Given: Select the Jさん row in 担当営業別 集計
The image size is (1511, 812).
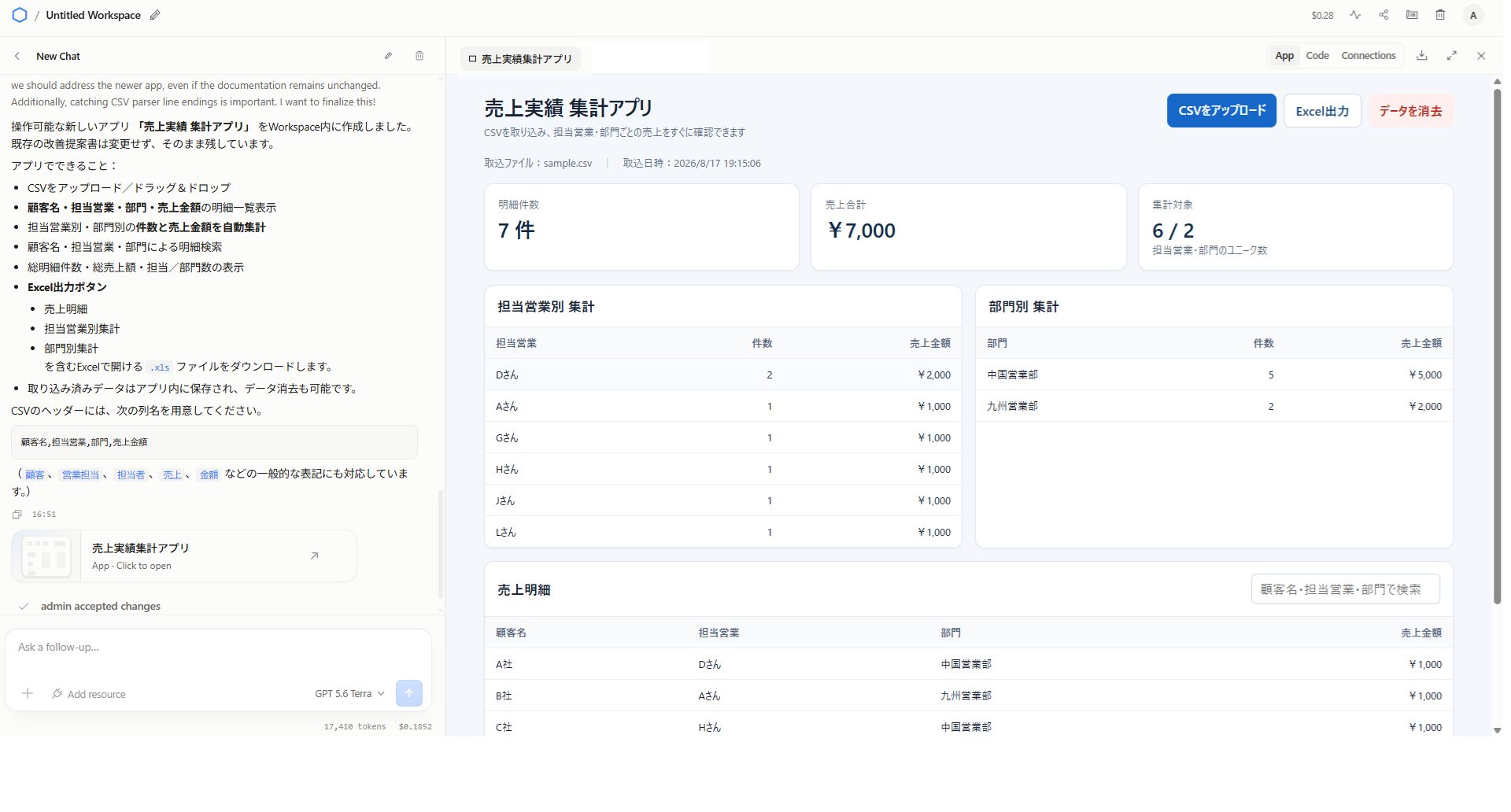Looking at the screenshot, I should pos(722,500).
